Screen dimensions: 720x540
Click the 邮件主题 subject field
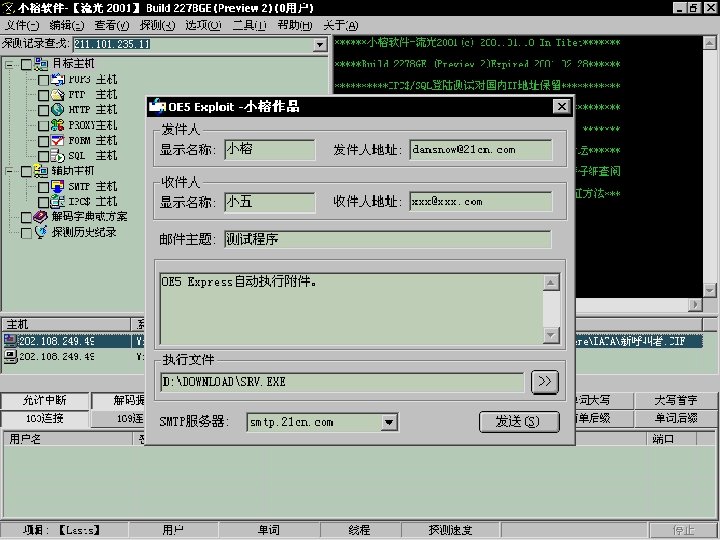click(388, 239)
